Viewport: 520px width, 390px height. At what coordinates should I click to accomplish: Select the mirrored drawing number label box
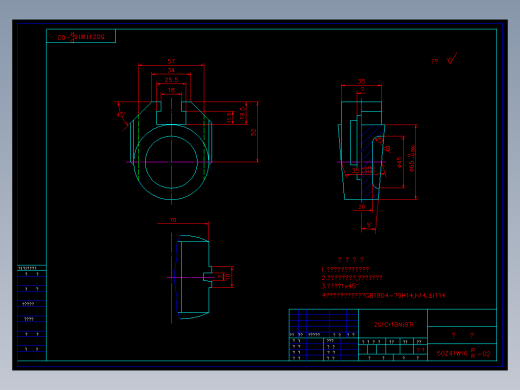point(81,36)
